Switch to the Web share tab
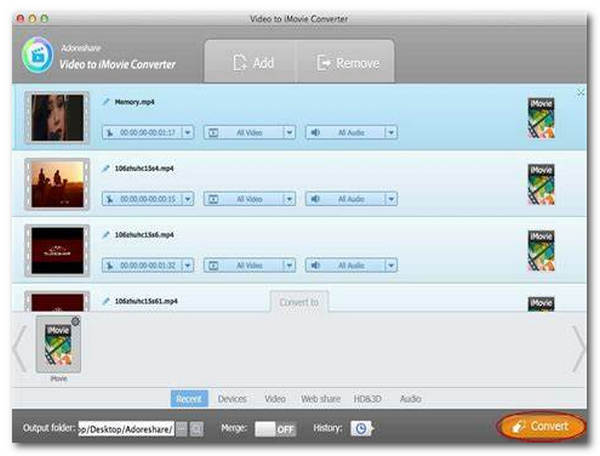This screenshot has height=456, width=600. [321, 399]
